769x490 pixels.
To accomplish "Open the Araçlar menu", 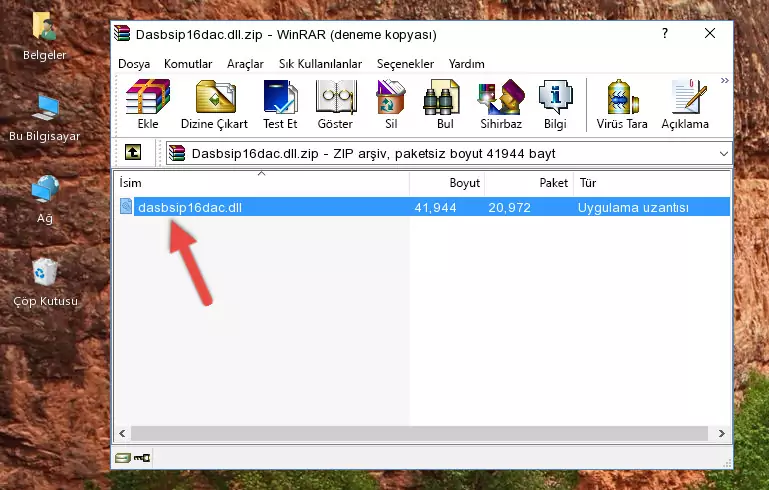I will point(245,64).
